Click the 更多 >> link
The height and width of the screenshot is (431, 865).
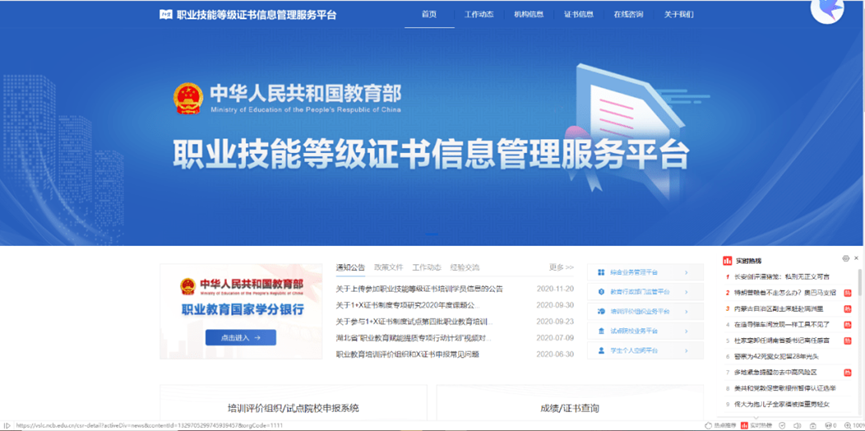(561, 268)
